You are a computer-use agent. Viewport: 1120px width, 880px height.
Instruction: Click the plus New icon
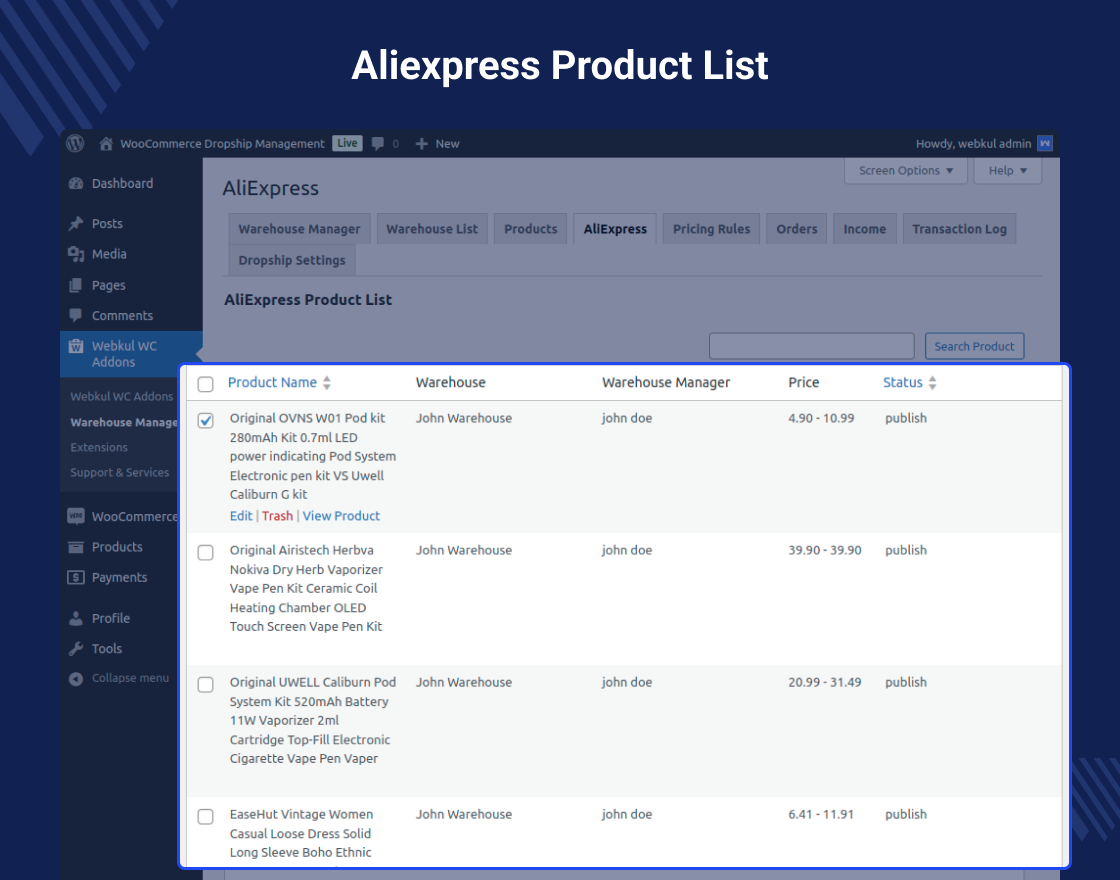point(421,144)
